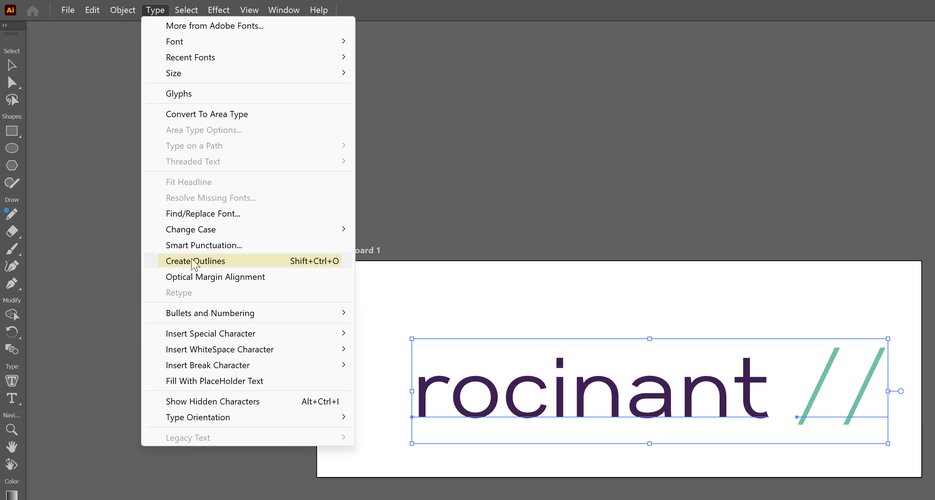Open the Object menu
This screenshot has height=500, width=935.
point(122,10)
